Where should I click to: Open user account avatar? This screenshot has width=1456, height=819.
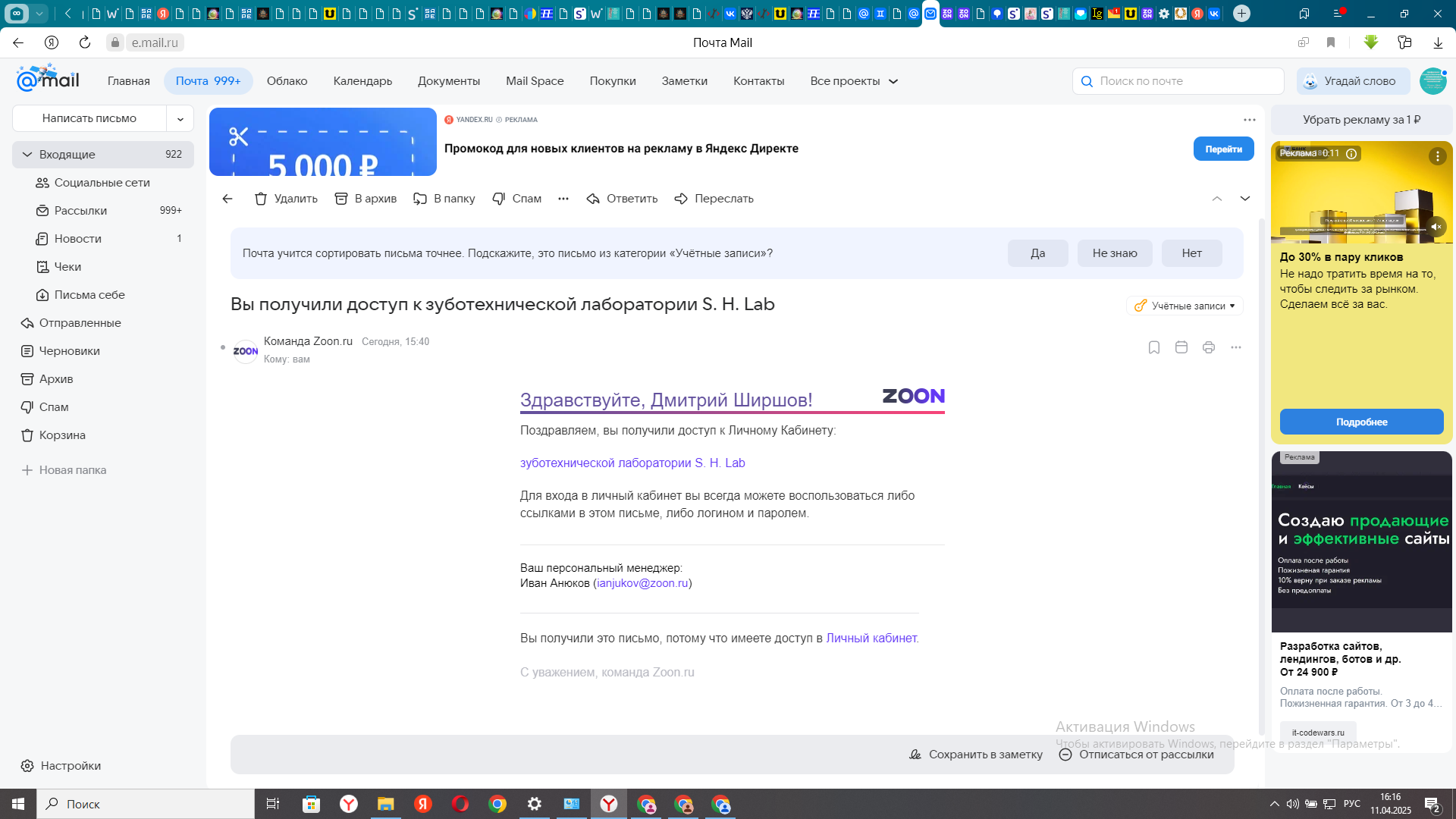pyautogui.click(x=1433, y=81)
